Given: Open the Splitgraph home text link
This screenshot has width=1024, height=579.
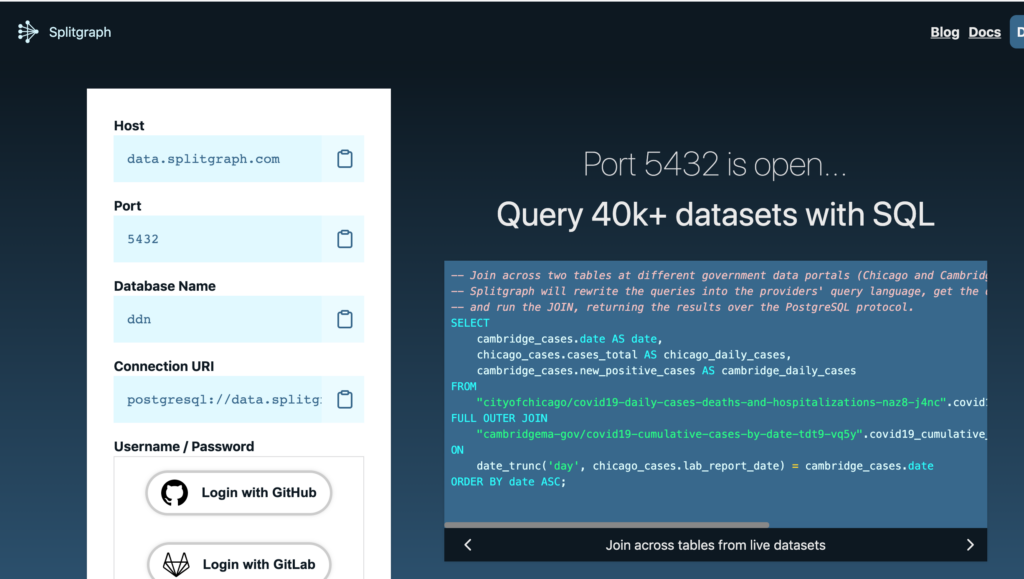Looking at the screenshot, I should click(x=80, y=32).
